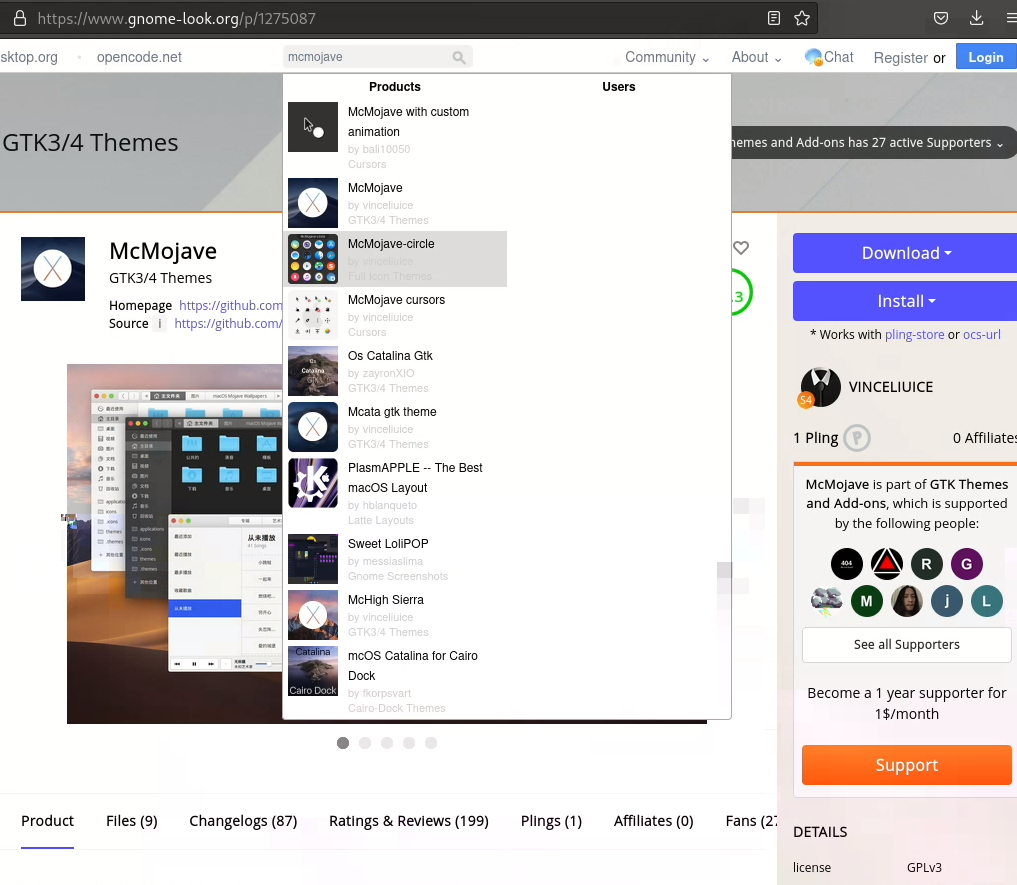Click the green M supporter avatar

coord(867,601)
